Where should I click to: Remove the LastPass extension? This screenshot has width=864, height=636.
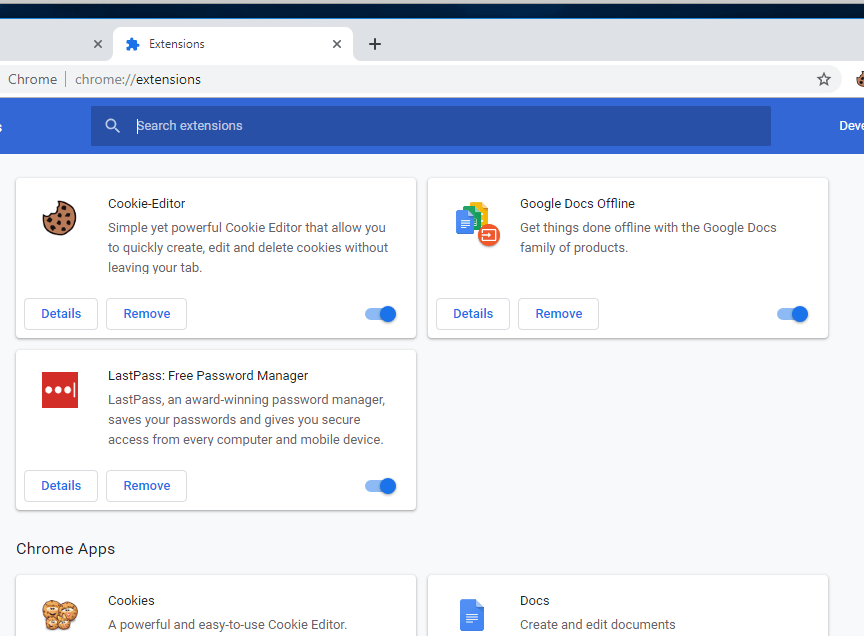click(147, 486)
